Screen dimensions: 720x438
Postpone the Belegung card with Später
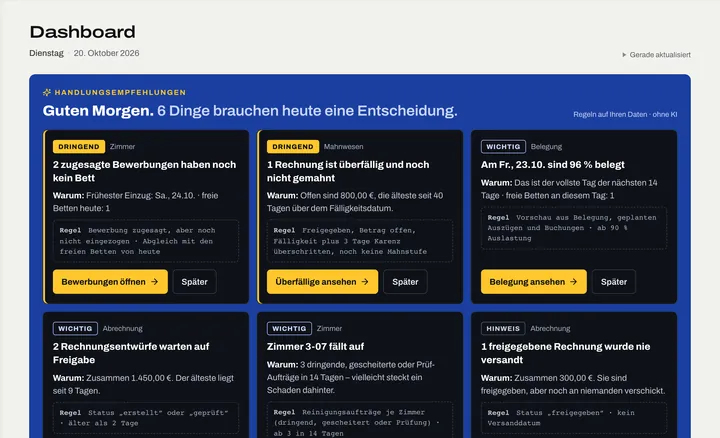613,281
